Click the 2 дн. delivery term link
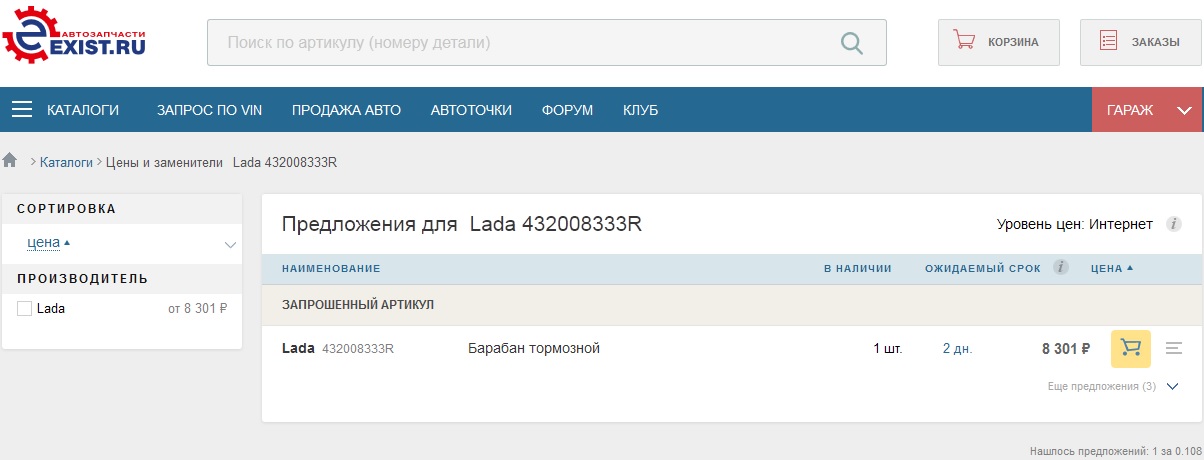The height and width of the screenshot is (460, 1204). click(957, 349)
